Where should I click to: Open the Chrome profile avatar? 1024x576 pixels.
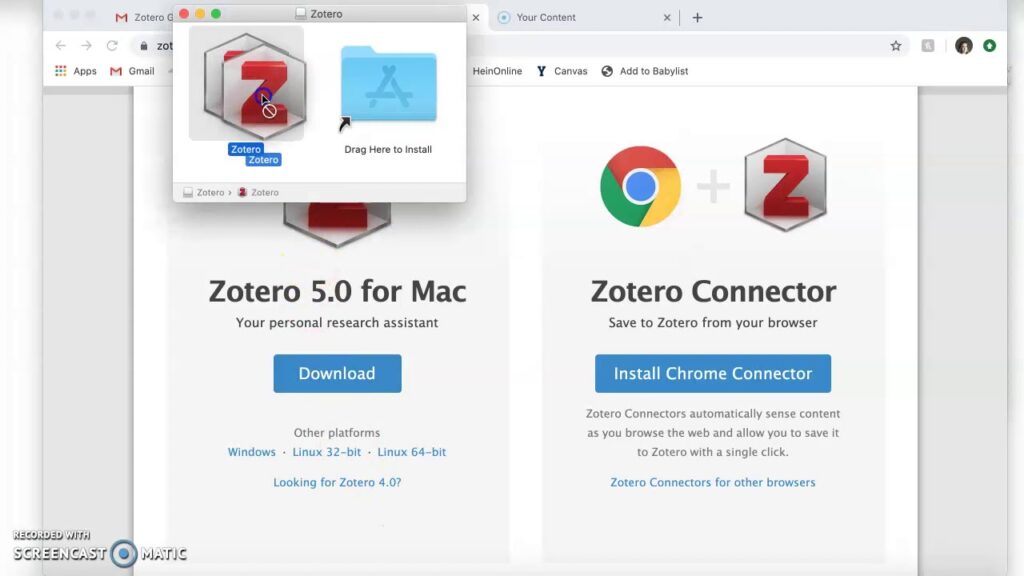[964, 46]
